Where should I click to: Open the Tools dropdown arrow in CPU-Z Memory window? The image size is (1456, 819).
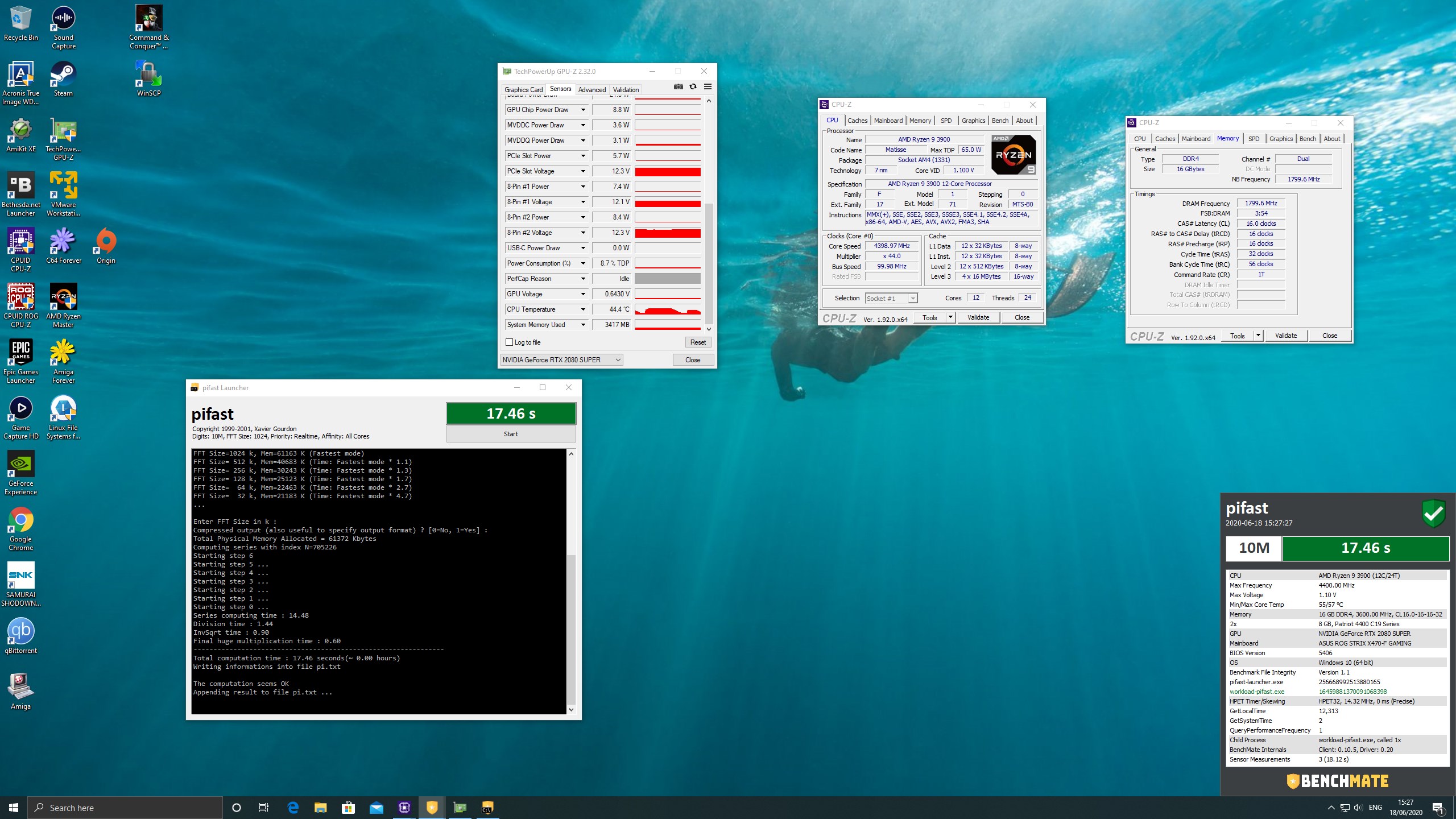(1258, 336)
